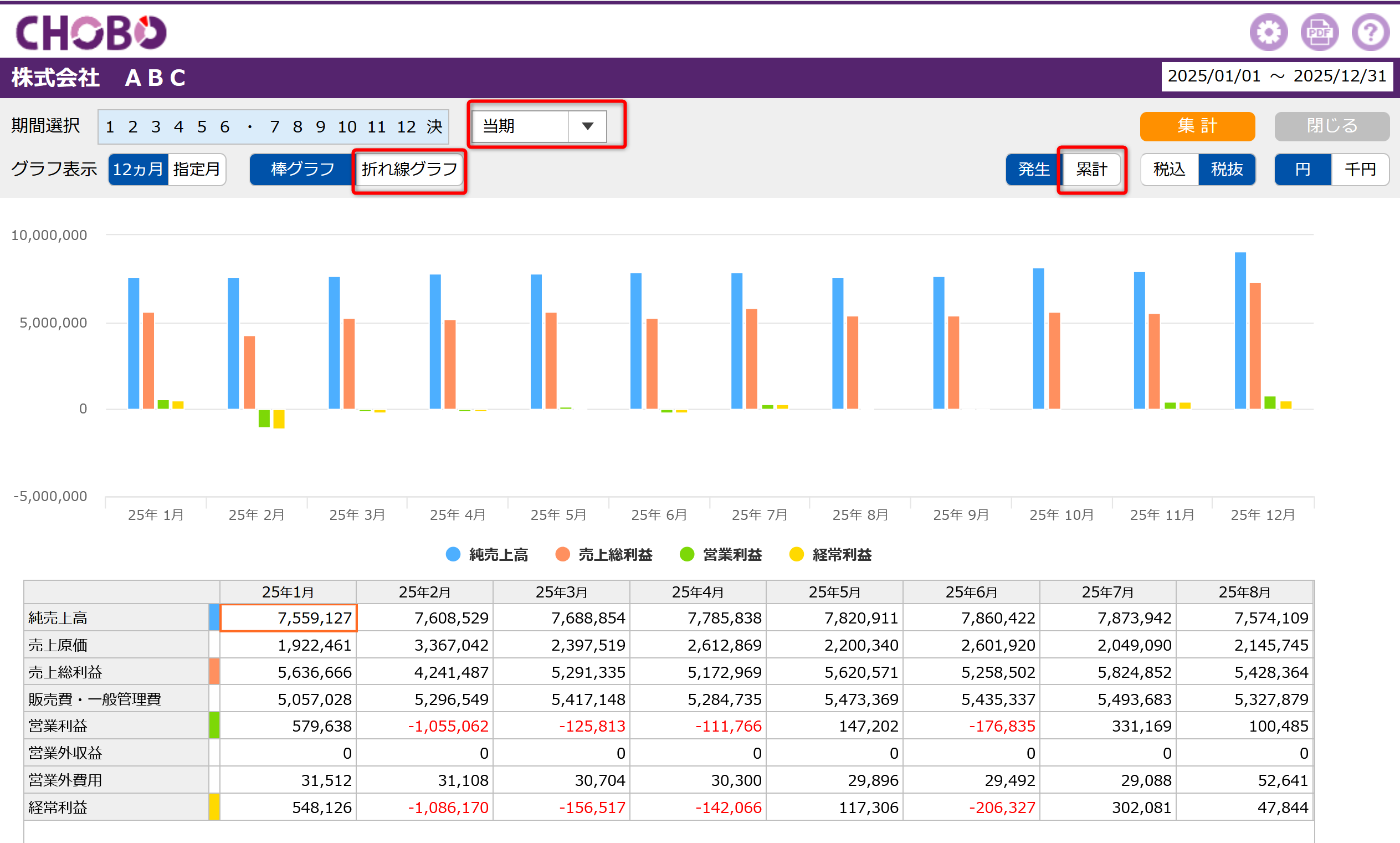Open settings via the gear icon
The height and width of the screenshot is (843, 1400).
click(1268, 32)
